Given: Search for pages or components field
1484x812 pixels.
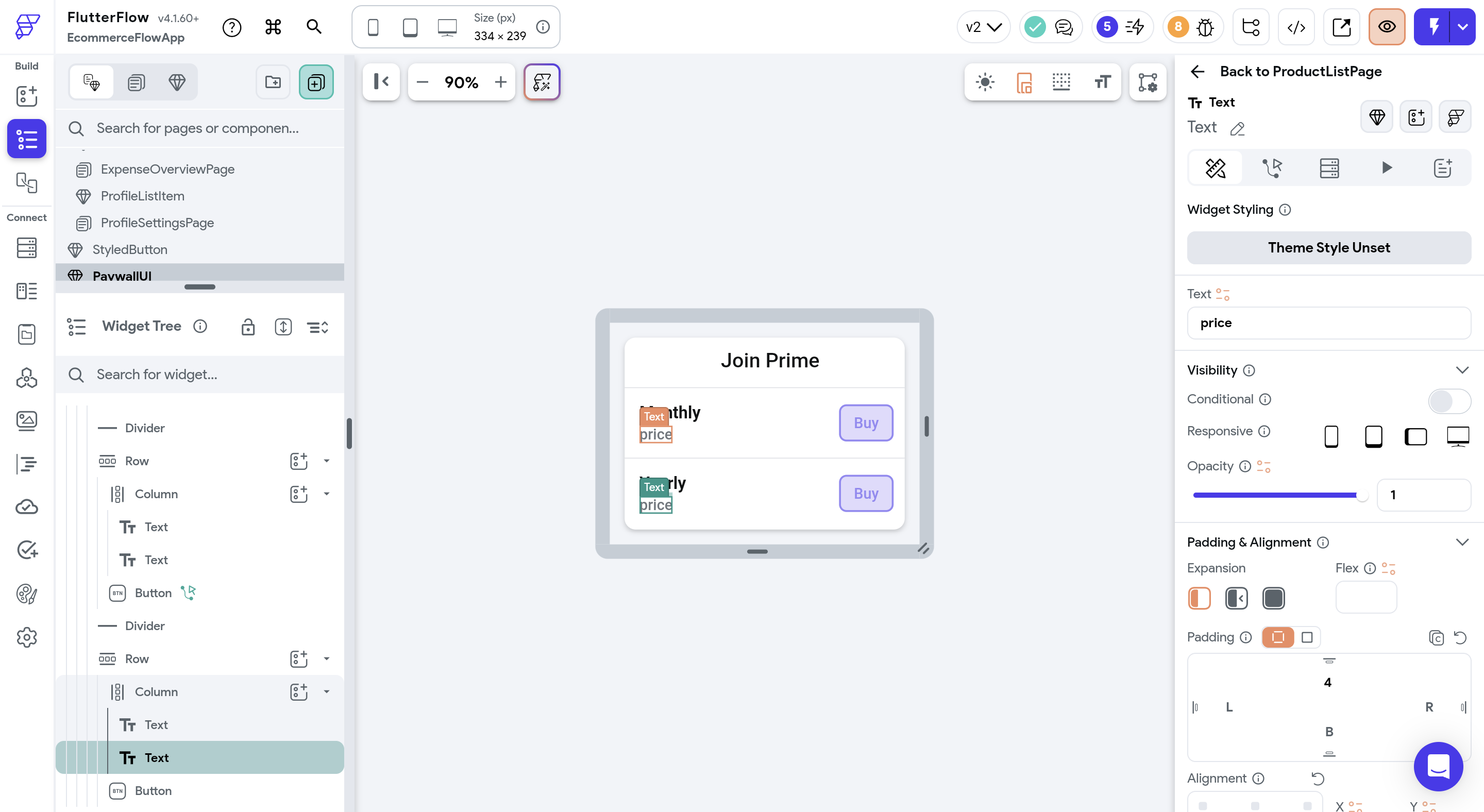Looking at the screenshot, I should (x=200, y=128).
